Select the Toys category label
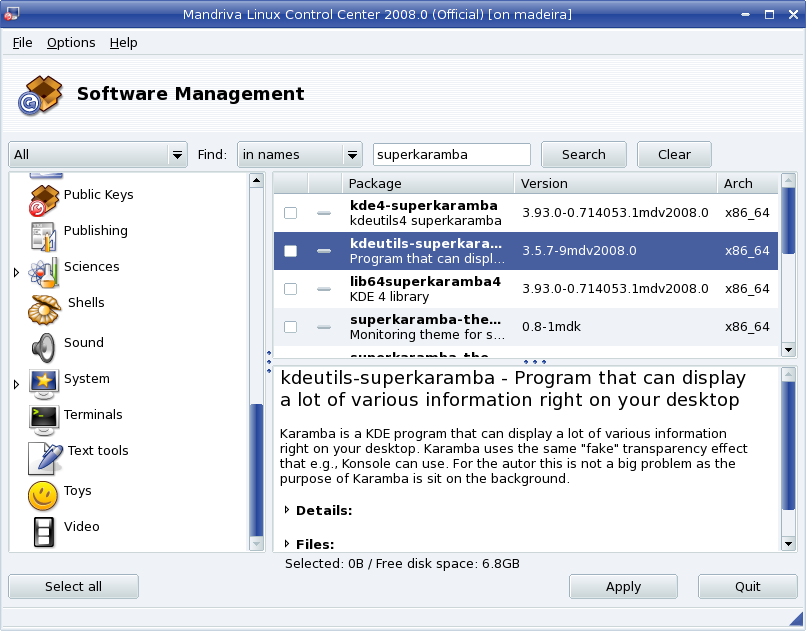The width and height of the screenshot is (806, 631). (x=78, y=491)
